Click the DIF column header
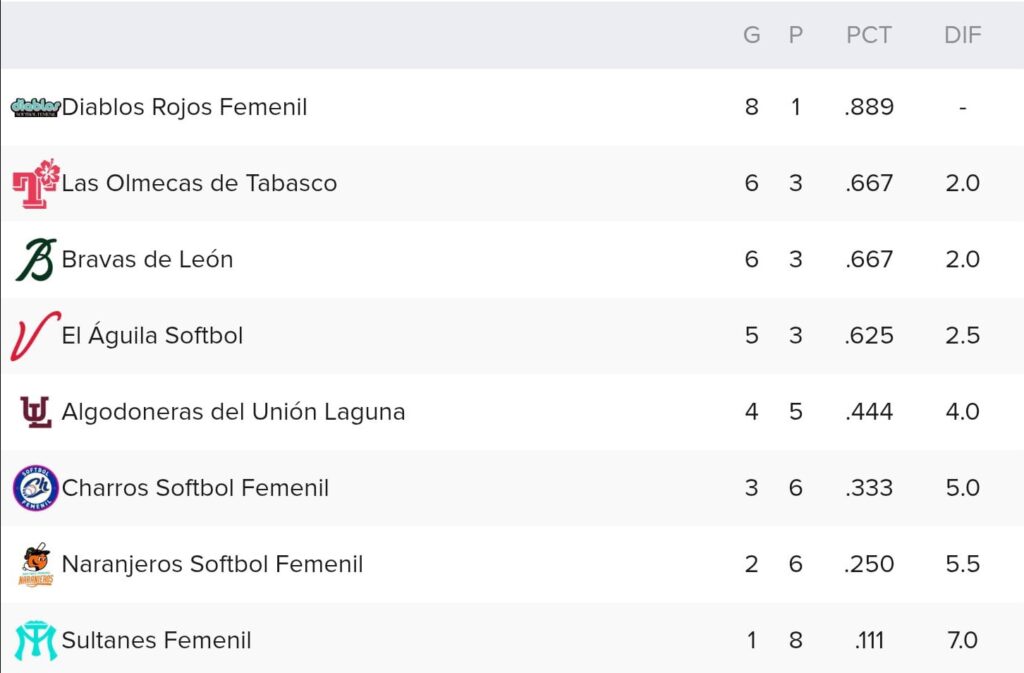 pyautogui.click(x=962, y=35)
